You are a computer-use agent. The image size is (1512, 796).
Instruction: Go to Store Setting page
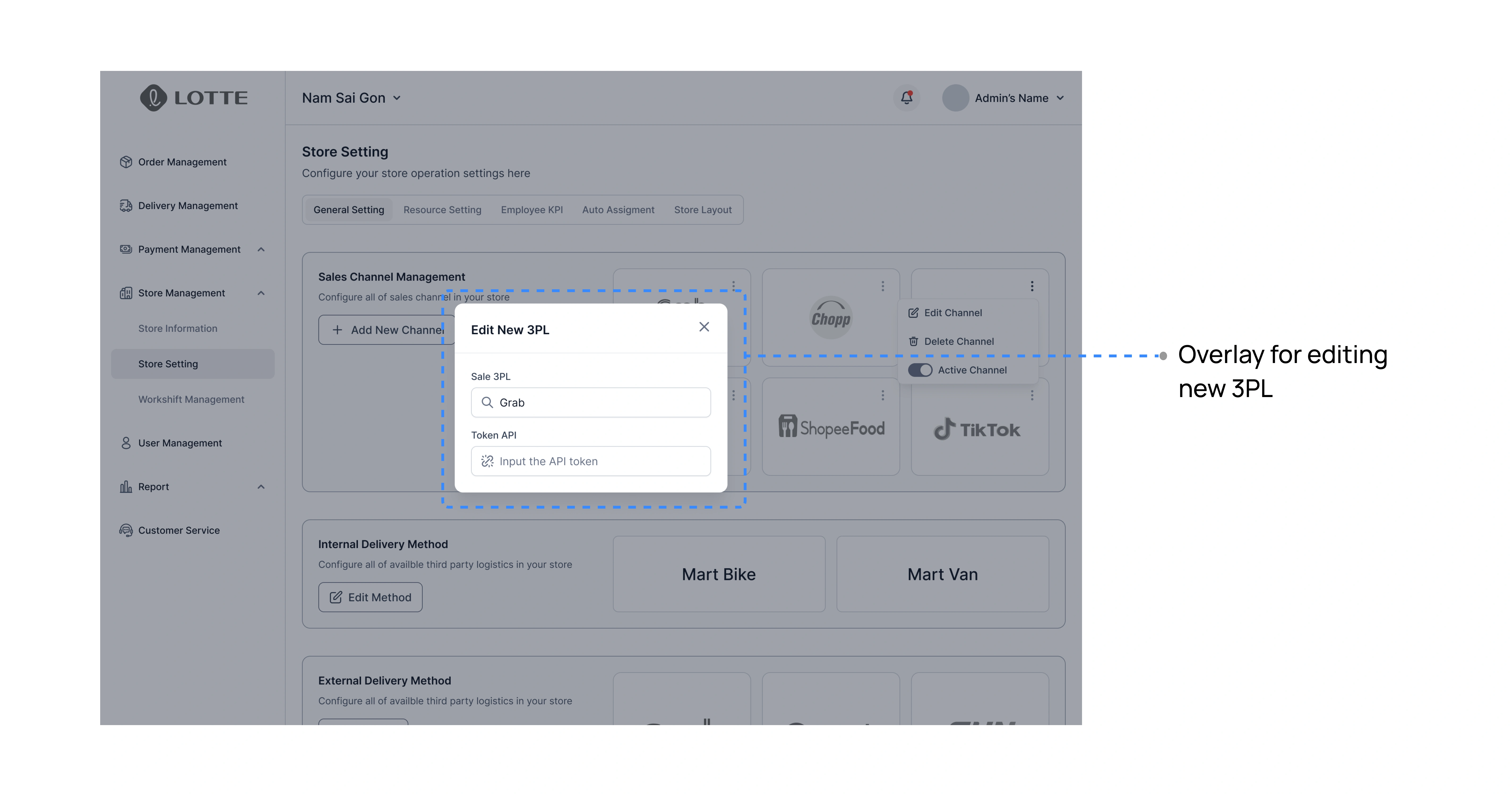pyautogui.click(x=193, y=364)
